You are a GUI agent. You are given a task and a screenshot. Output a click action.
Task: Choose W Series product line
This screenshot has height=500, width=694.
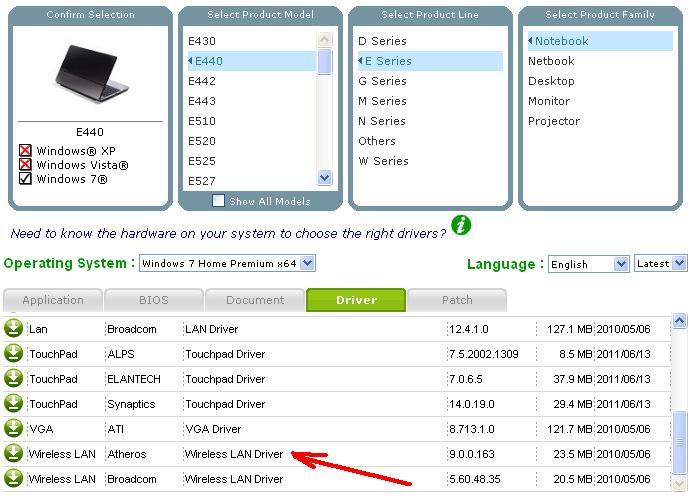click(383, 161)
